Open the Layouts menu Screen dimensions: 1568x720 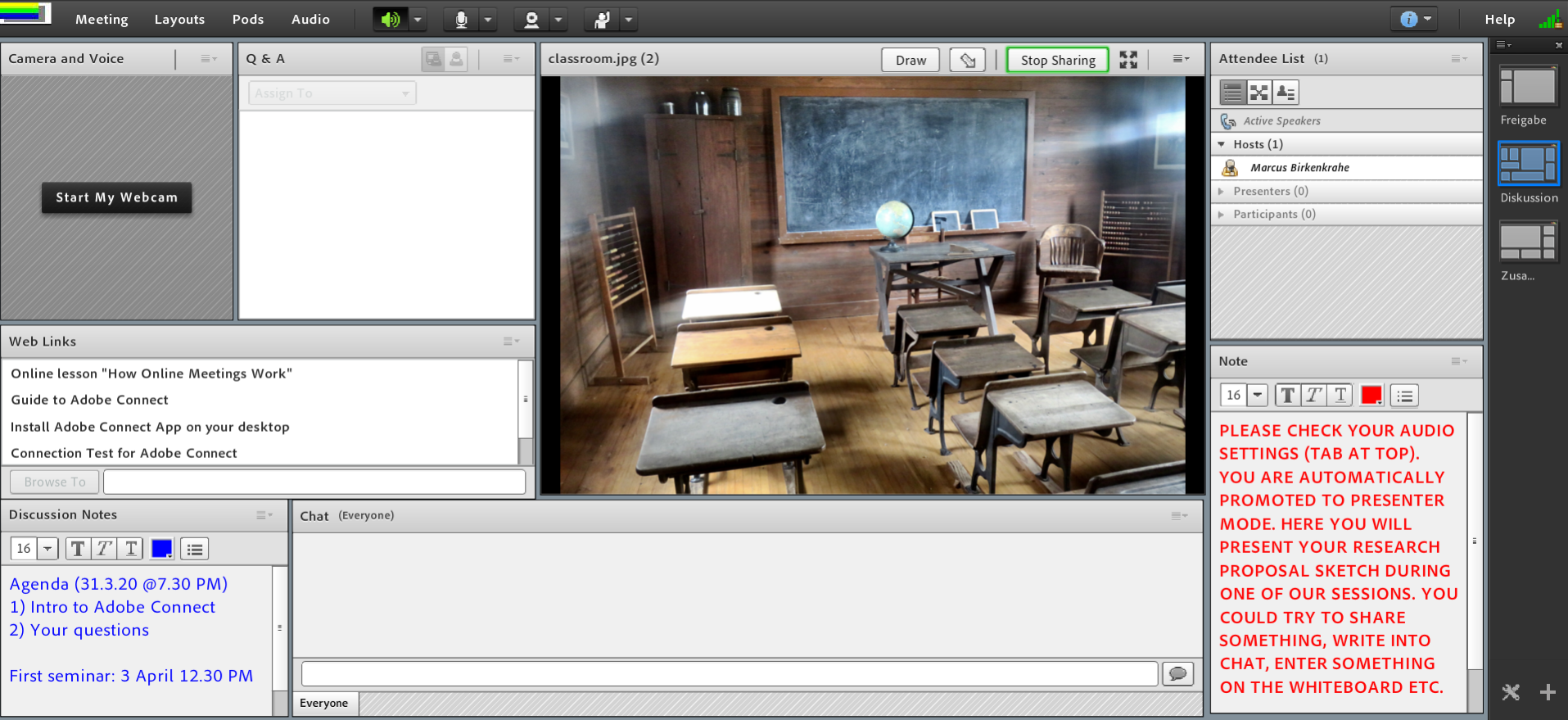(x=179, y=19)
